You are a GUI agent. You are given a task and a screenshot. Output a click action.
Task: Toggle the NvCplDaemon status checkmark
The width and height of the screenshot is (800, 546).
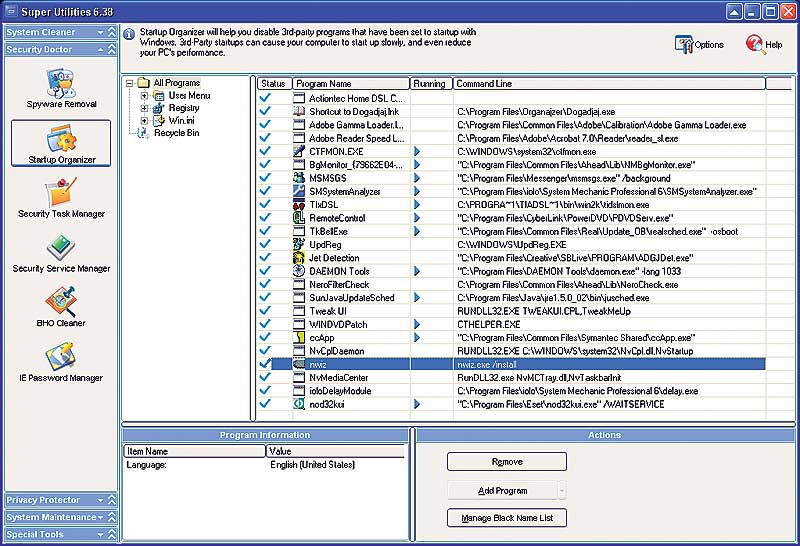pos(265,350)
